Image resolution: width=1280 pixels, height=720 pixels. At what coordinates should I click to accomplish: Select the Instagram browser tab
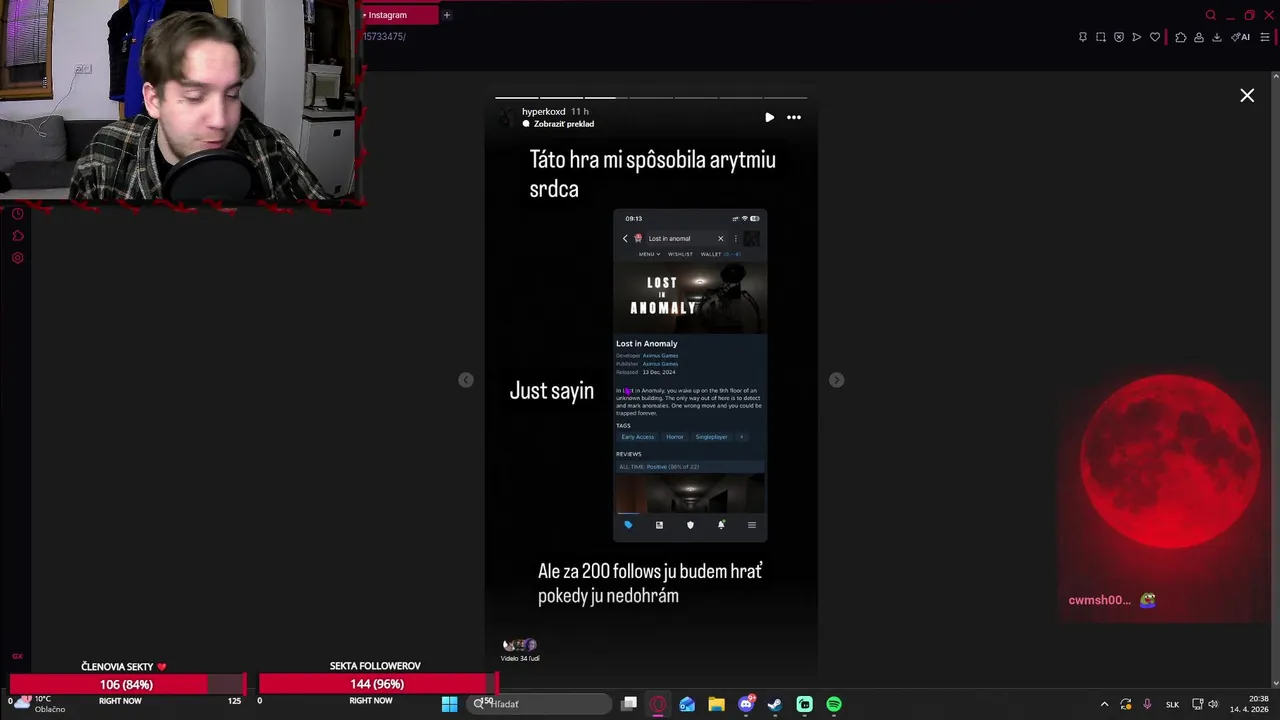coord(399,15)
